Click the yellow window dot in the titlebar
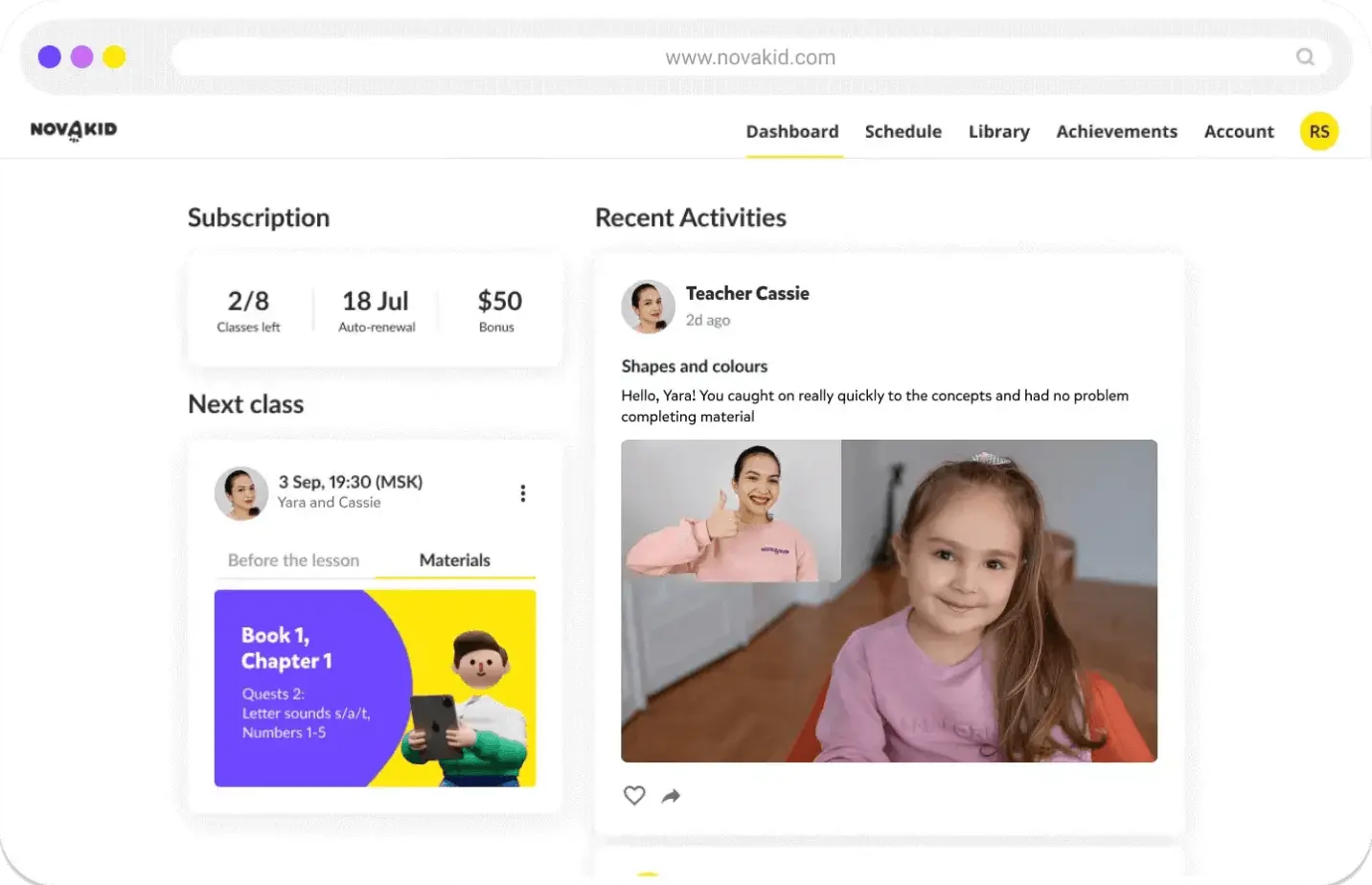Screen dimensions: 1372x885 click(x=113, y=57)
